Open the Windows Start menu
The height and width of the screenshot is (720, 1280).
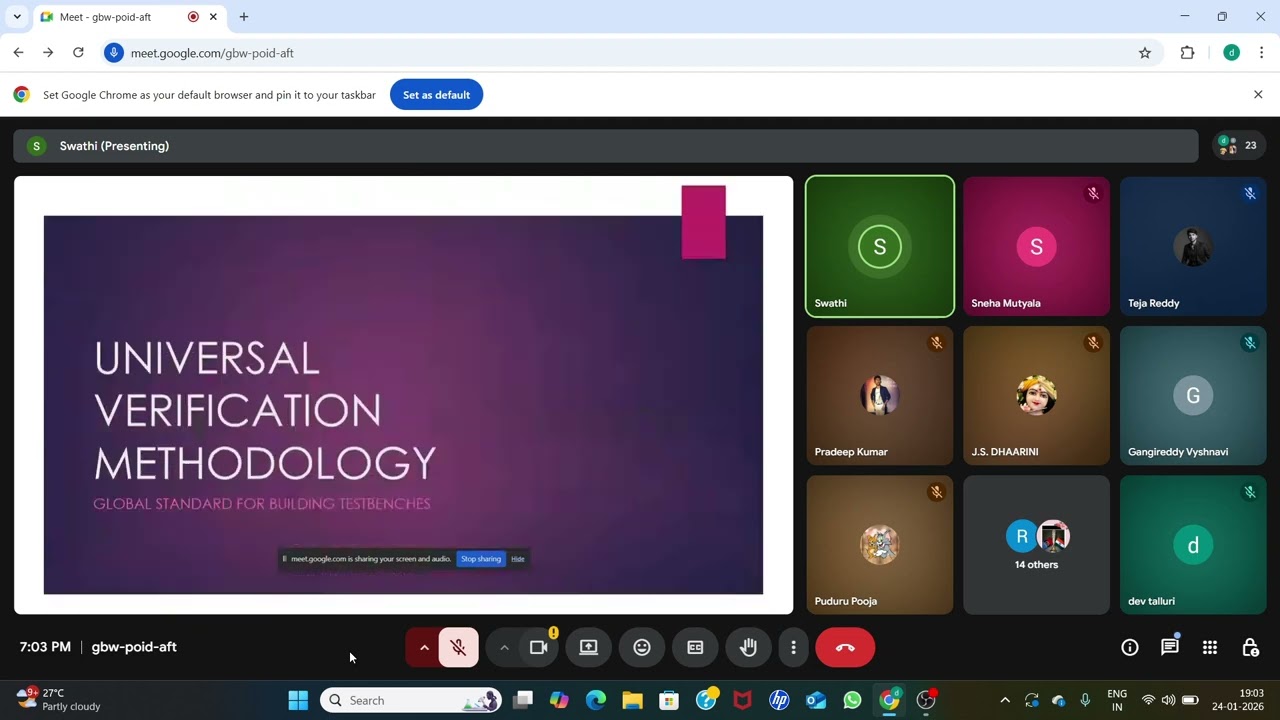298,700
